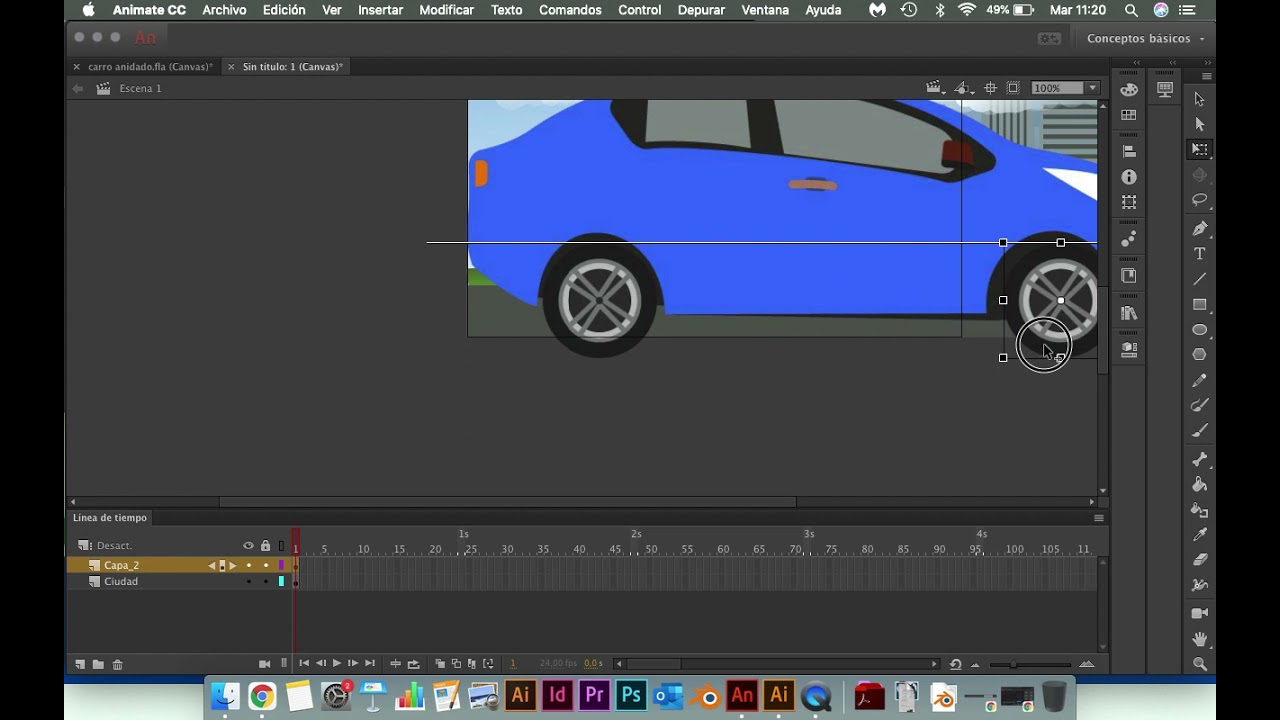1280x720 pixels.
Task: Select the Eyedropper tool
Action: (x=1199, y=534)
